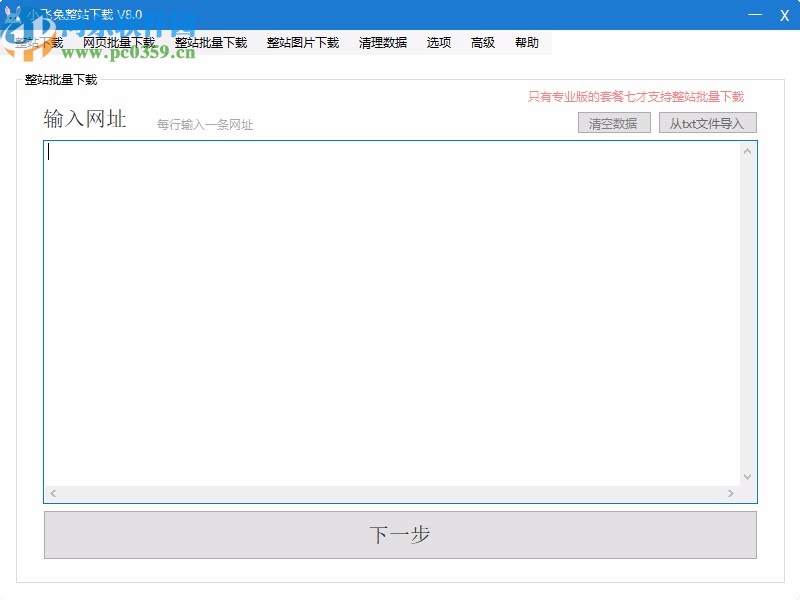Viewport: 800px width, 600px height.
Task: Open the 整站下载 menu
Action: (37, 42)
